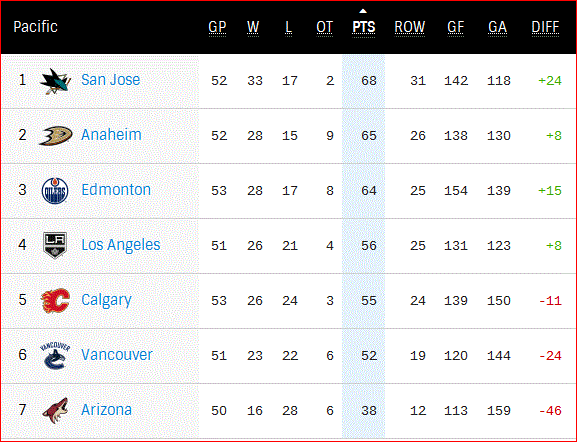Click the Calgary Flames logo
The image size is (577, 442).
point(55,300)
